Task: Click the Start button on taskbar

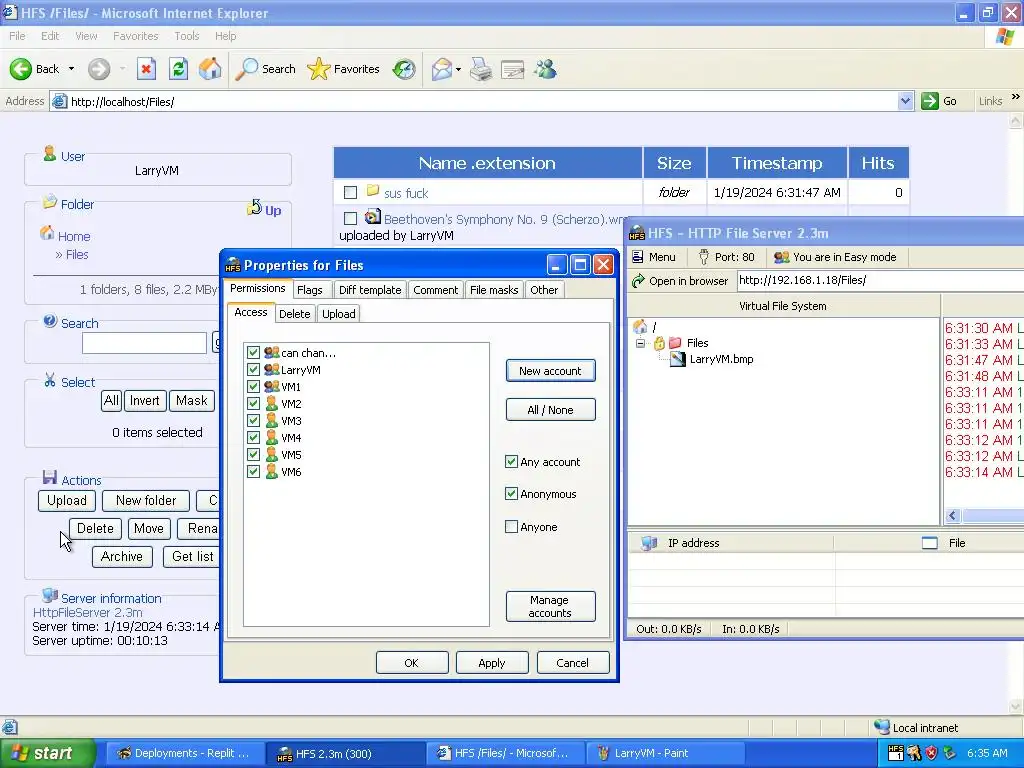Action: tap(46, 753)
